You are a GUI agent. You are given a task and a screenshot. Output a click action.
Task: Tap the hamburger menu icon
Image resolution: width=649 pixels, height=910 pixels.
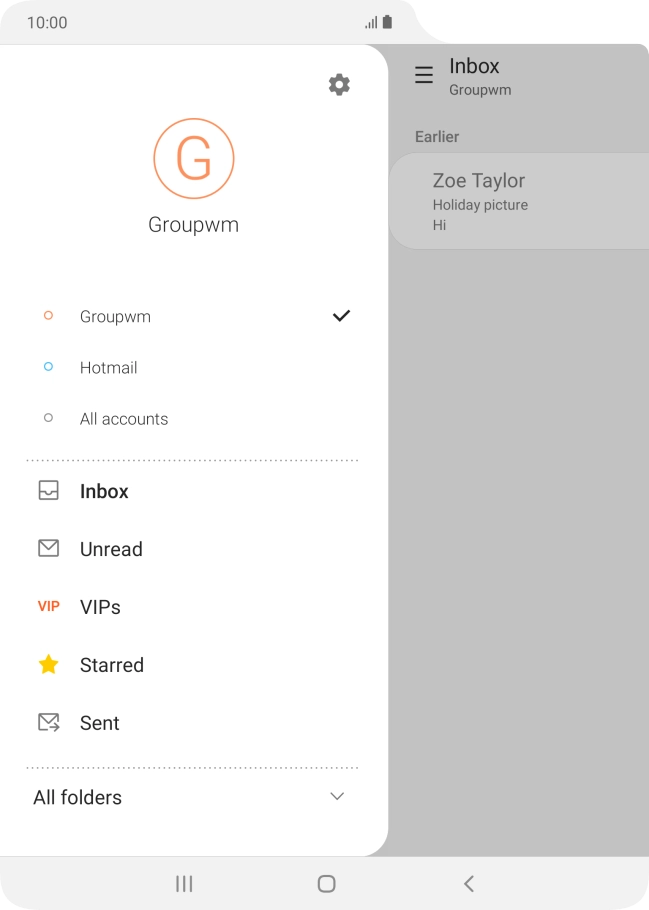coord(424,76)
